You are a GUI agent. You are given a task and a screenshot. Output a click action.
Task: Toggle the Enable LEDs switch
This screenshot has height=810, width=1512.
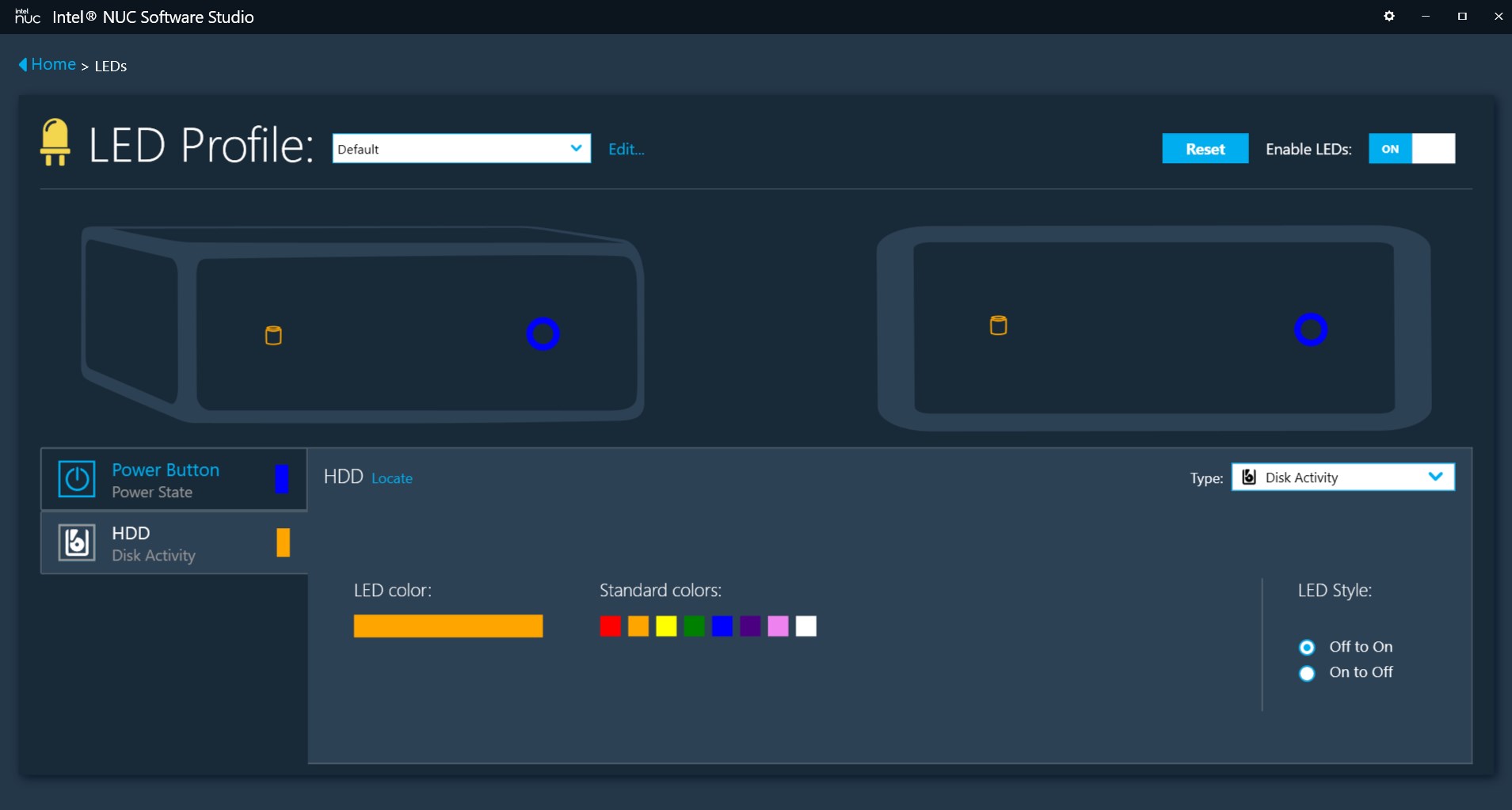pyautogui.click(x=1411, y=149)
